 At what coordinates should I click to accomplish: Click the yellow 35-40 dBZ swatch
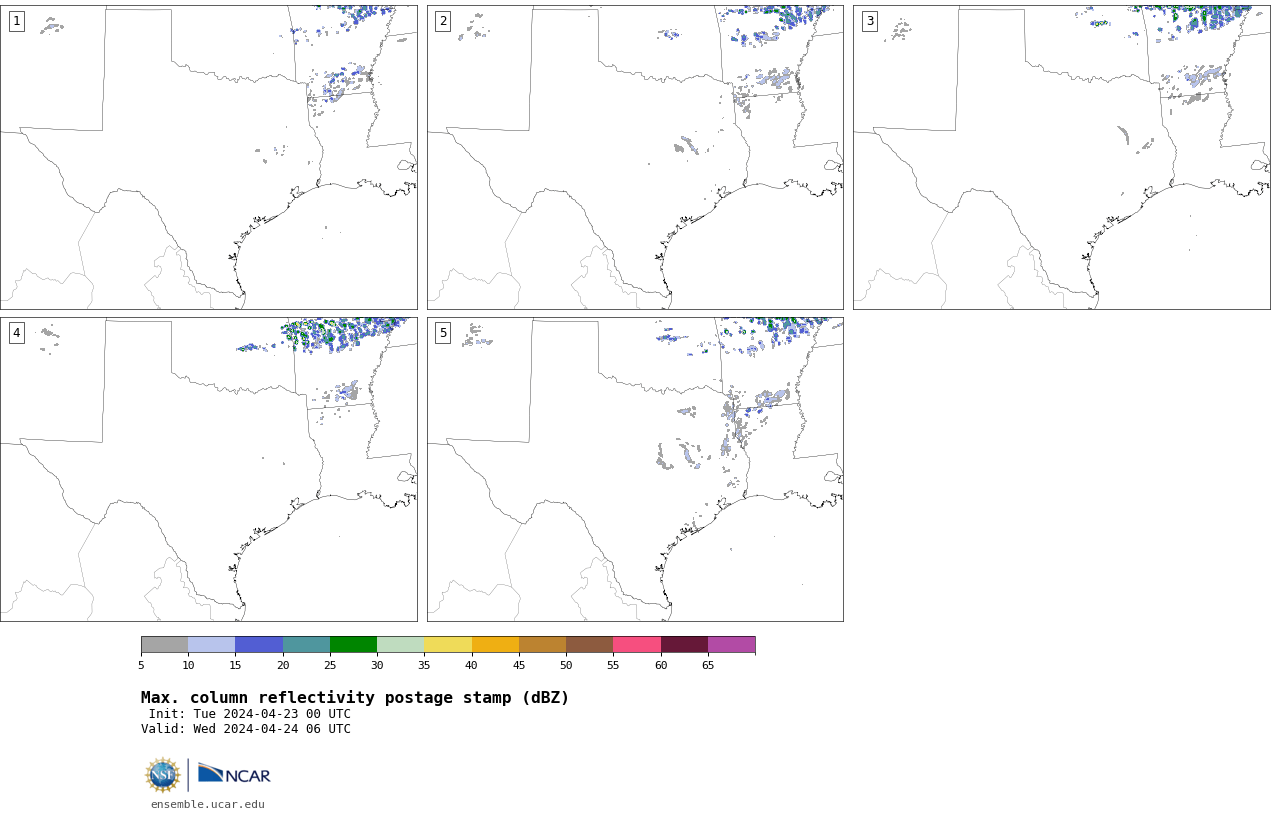click(448, 644)
